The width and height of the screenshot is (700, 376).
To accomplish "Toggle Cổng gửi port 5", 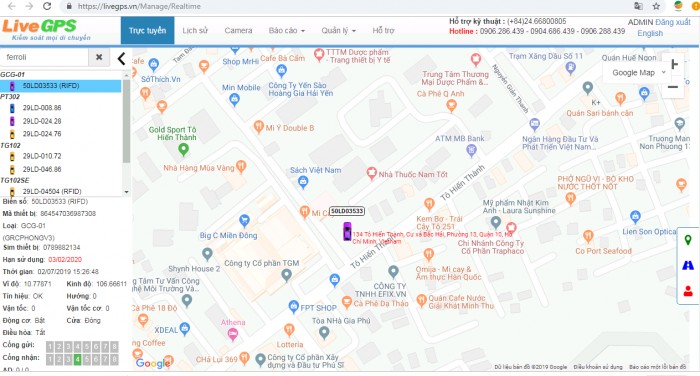I will pyautogui.click(x=87, y=347).
